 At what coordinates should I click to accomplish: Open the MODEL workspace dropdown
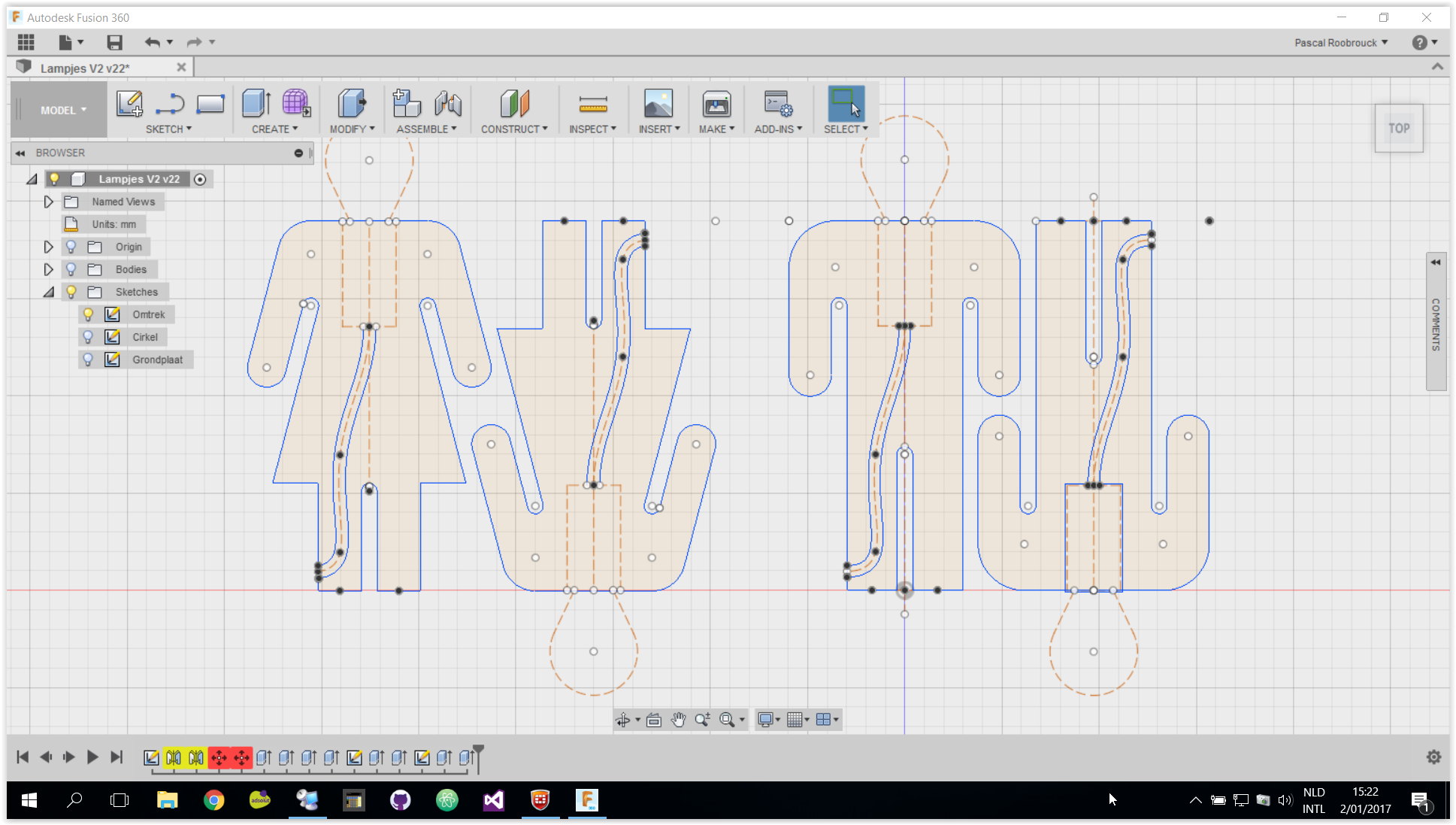tap(63, 110)
